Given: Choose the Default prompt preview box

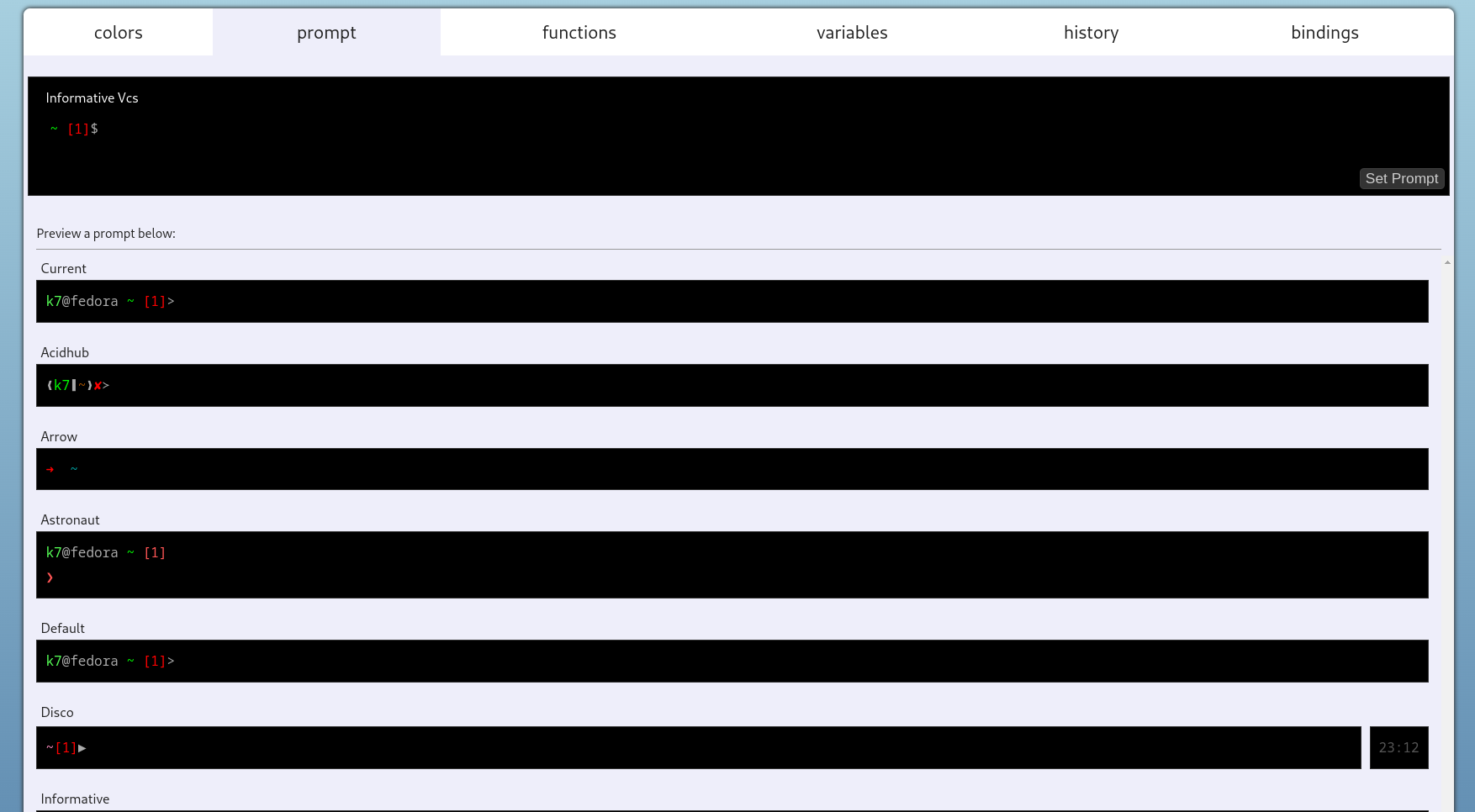Looking at the screenshot, I should 732,661.
